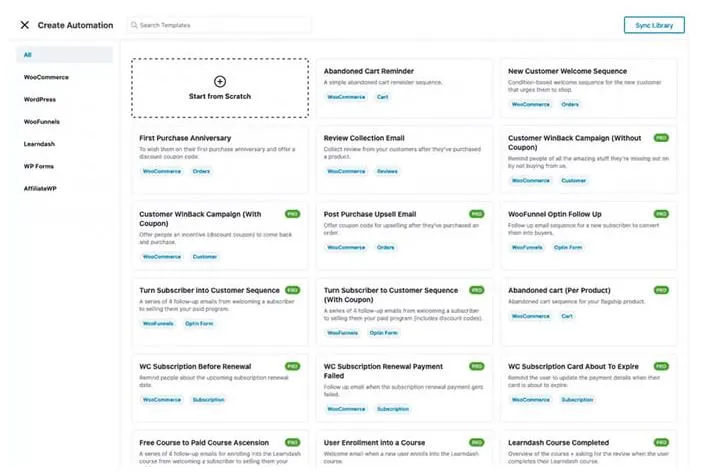703x476 pixels.
Task: Select the All category filter
Action: click(x=65, y=55)
